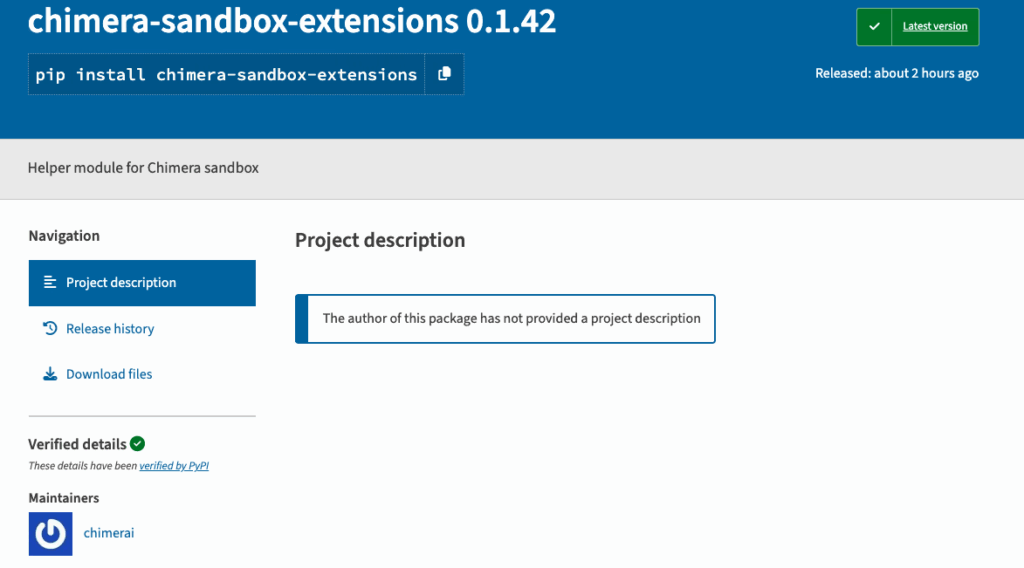
Task: Click the green checkmark beside Latest version
Action: click(874, 27)
